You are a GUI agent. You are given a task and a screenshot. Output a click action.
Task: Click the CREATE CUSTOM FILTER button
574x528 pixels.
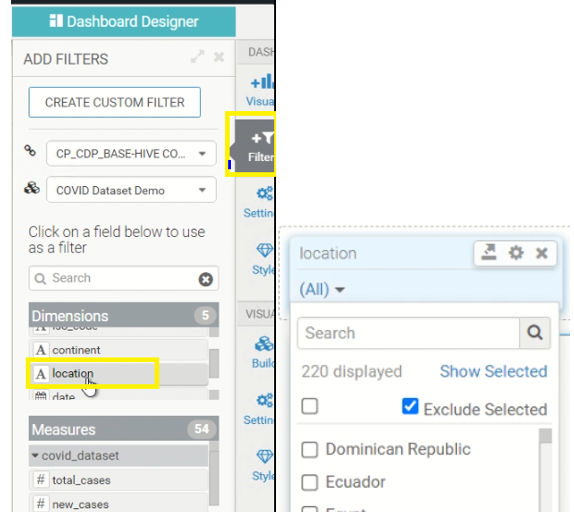tap(115, 103)
